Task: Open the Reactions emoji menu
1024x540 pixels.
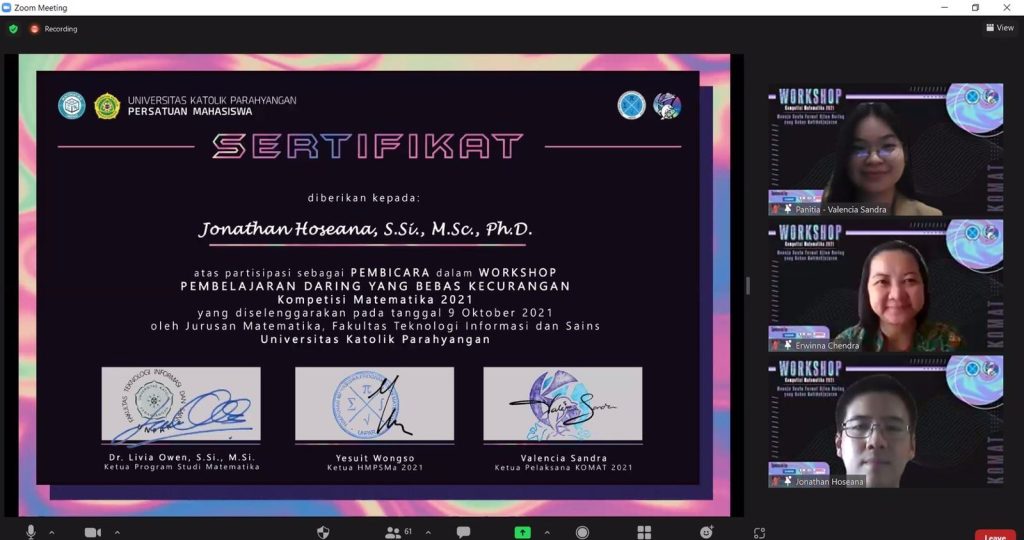Action: click(707, 532)
